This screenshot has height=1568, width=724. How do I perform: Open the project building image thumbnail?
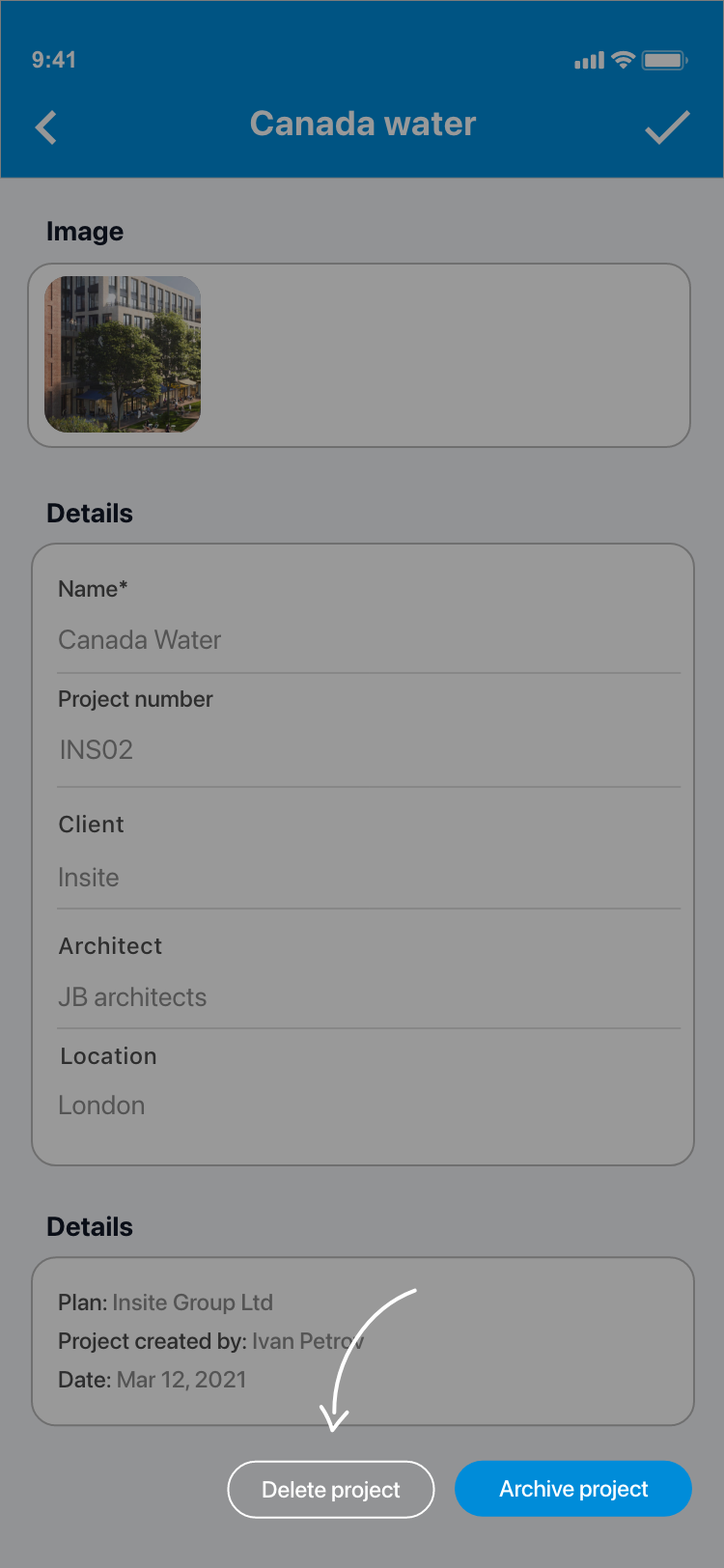coord(123,354)
